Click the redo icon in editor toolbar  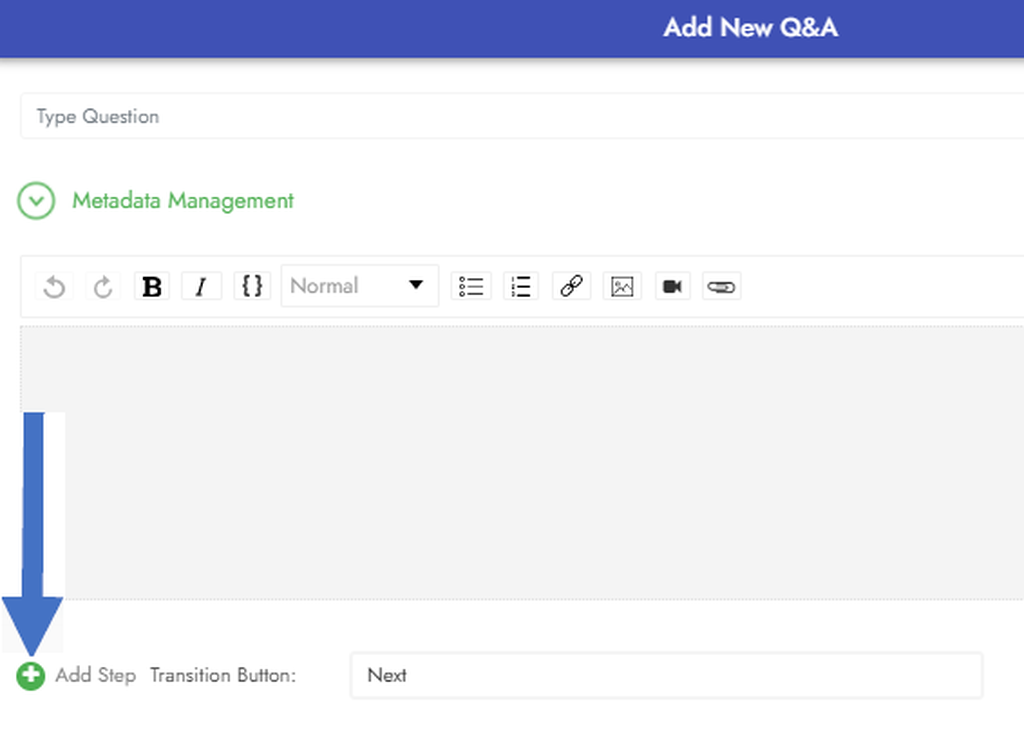pyautogui.click(x=103, y=287)
